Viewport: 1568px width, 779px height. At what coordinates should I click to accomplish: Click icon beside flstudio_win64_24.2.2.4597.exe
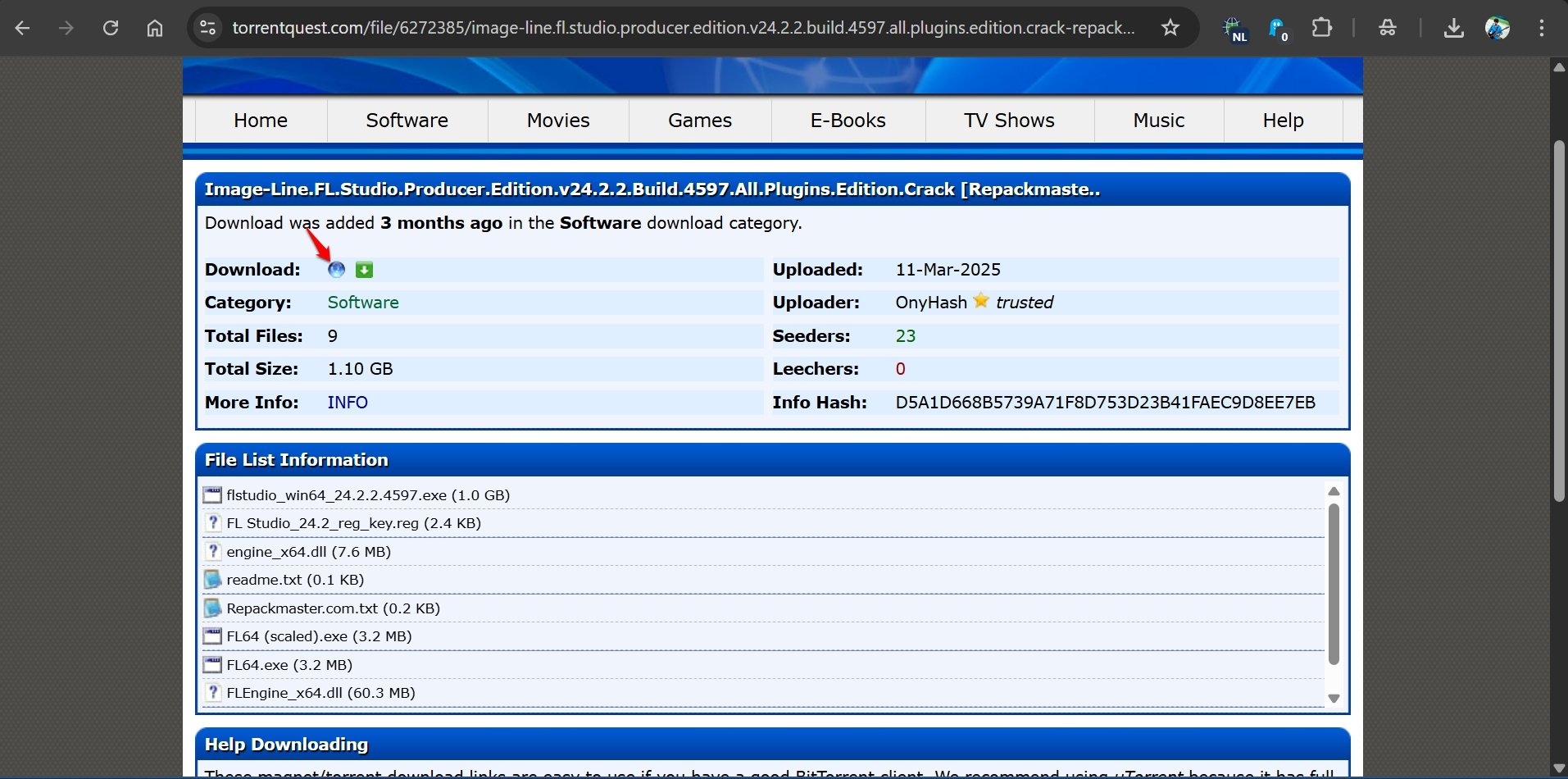click(x=212, y=495)
